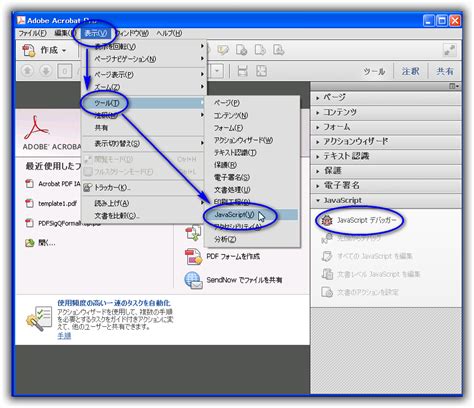Expand the 電子署名 section in right panel
Viewport: 474px width, 408px height.
386,186
